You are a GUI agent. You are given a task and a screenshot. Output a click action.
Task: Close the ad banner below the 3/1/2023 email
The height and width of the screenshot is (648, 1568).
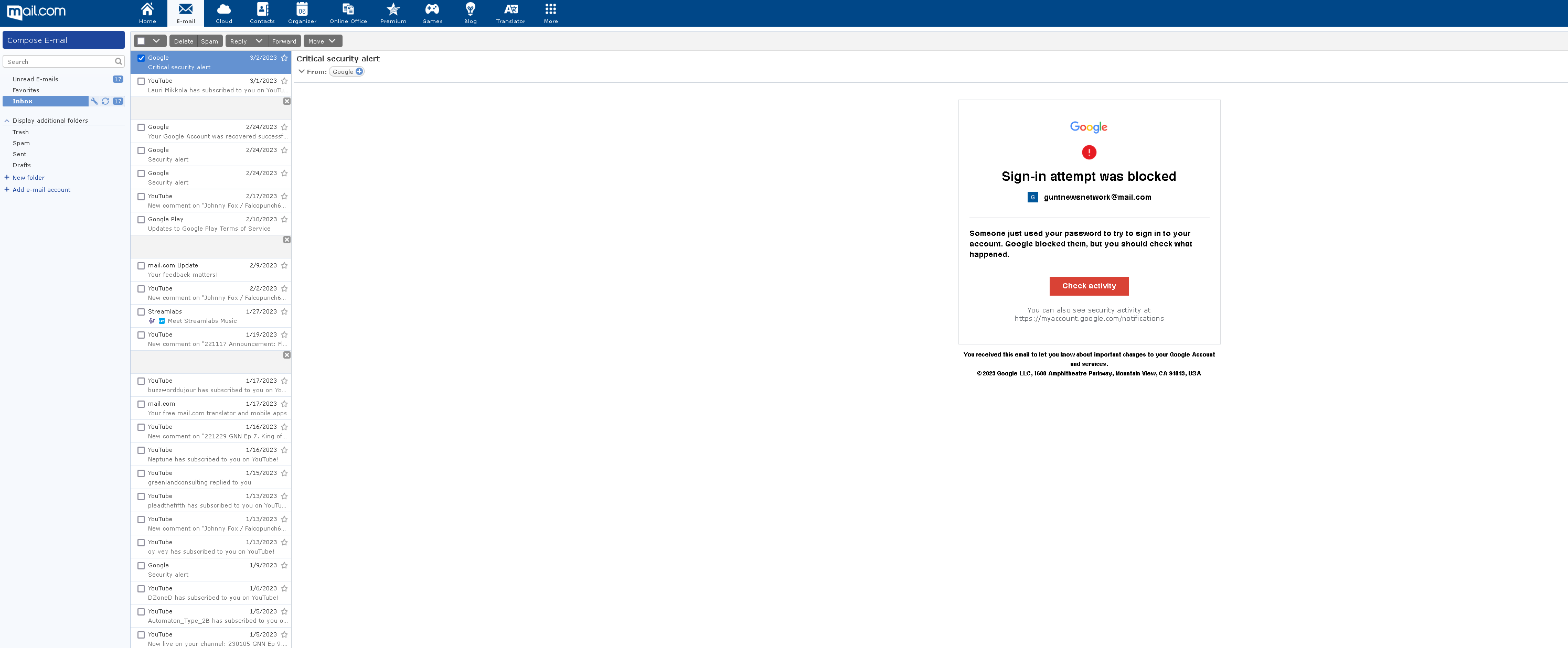[287, 101]
